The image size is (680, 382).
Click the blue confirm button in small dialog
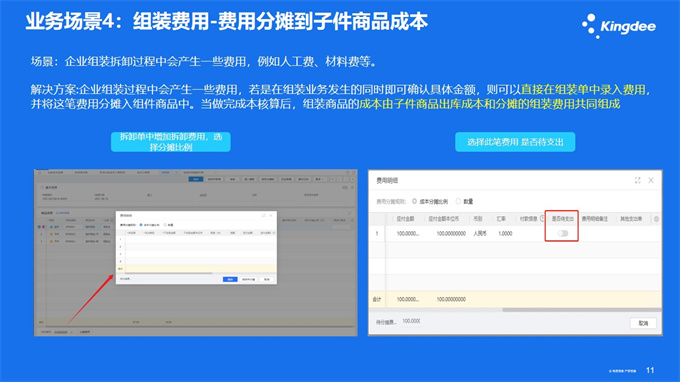click(x=230, y=279)
